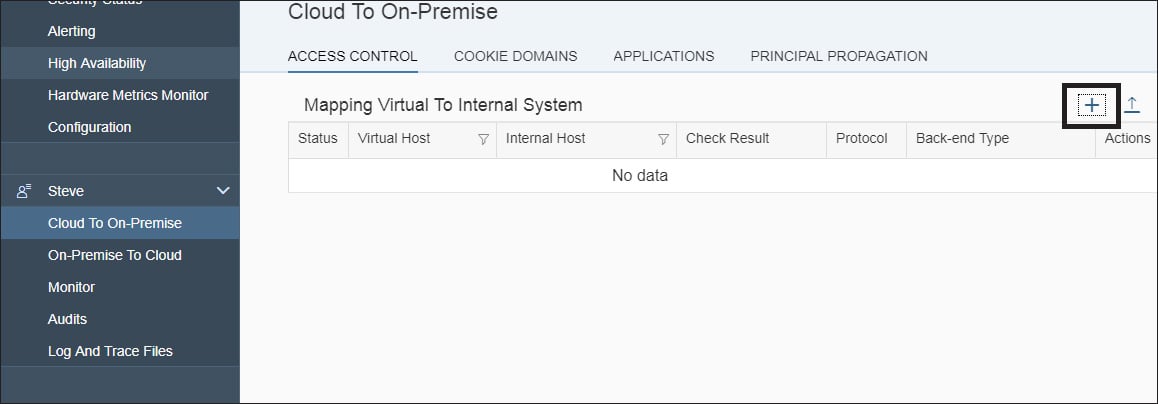Screen dimensions: 1158x404
Task: Select the Access Control tab
Action: tap(353, 56)
